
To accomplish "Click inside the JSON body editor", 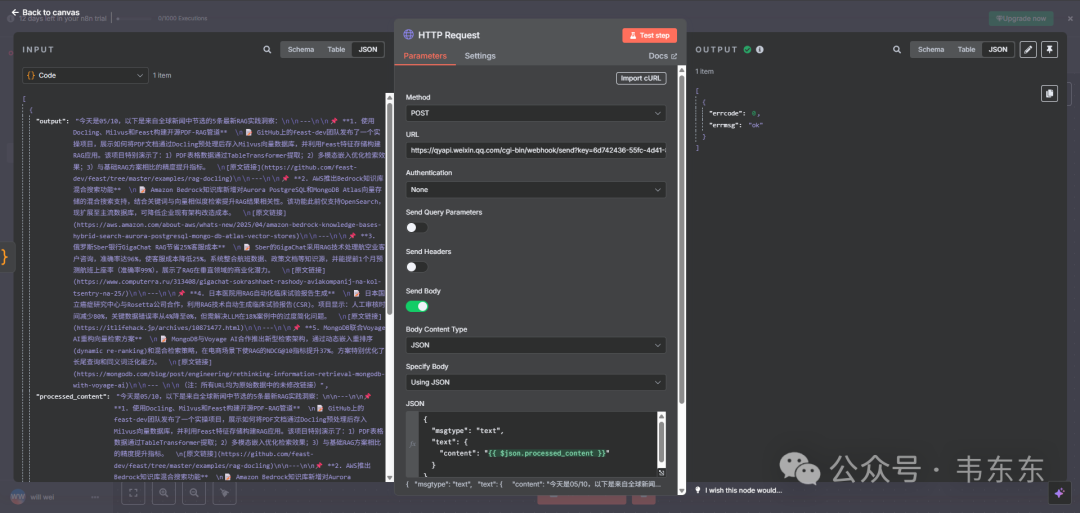I will [537, 444].
